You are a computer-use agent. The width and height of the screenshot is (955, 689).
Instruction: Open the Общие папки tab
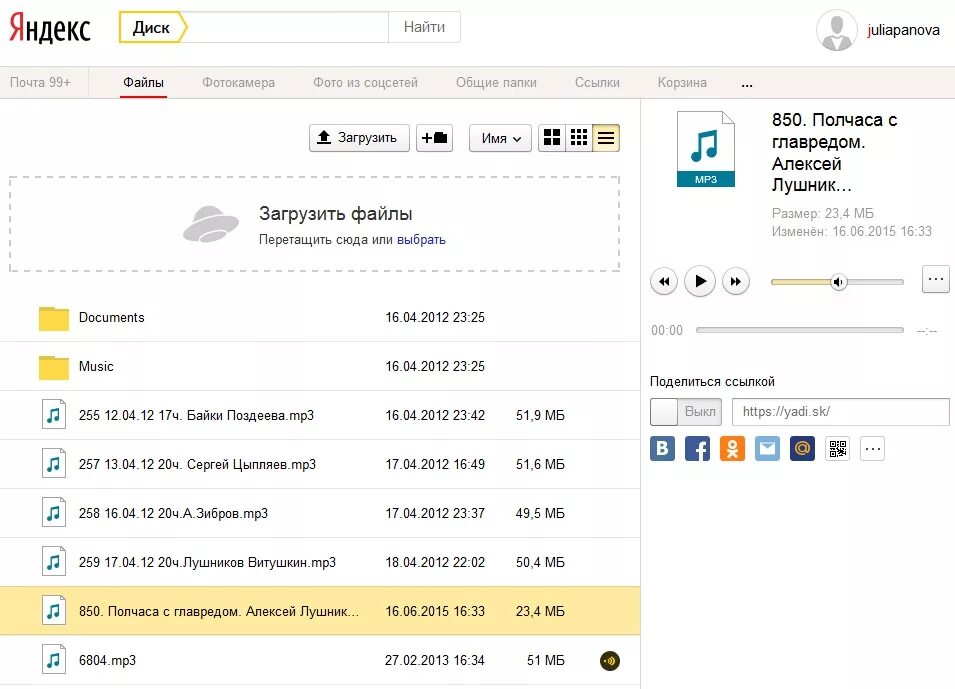(496, 82)
